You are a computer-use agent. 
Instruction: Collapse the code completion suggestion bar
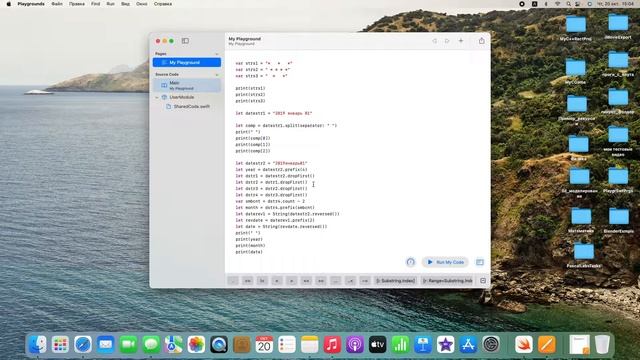483,281
